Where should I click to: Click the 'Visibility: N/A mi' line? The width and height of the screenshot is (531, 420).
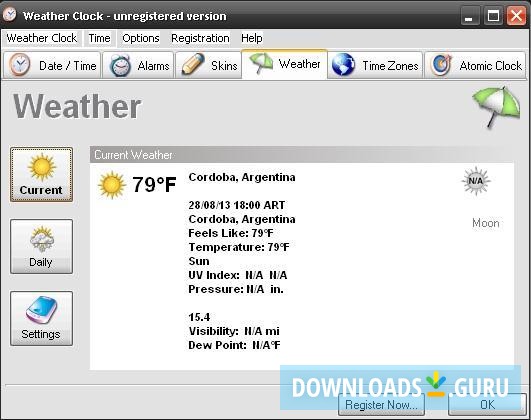pos(234,331)
